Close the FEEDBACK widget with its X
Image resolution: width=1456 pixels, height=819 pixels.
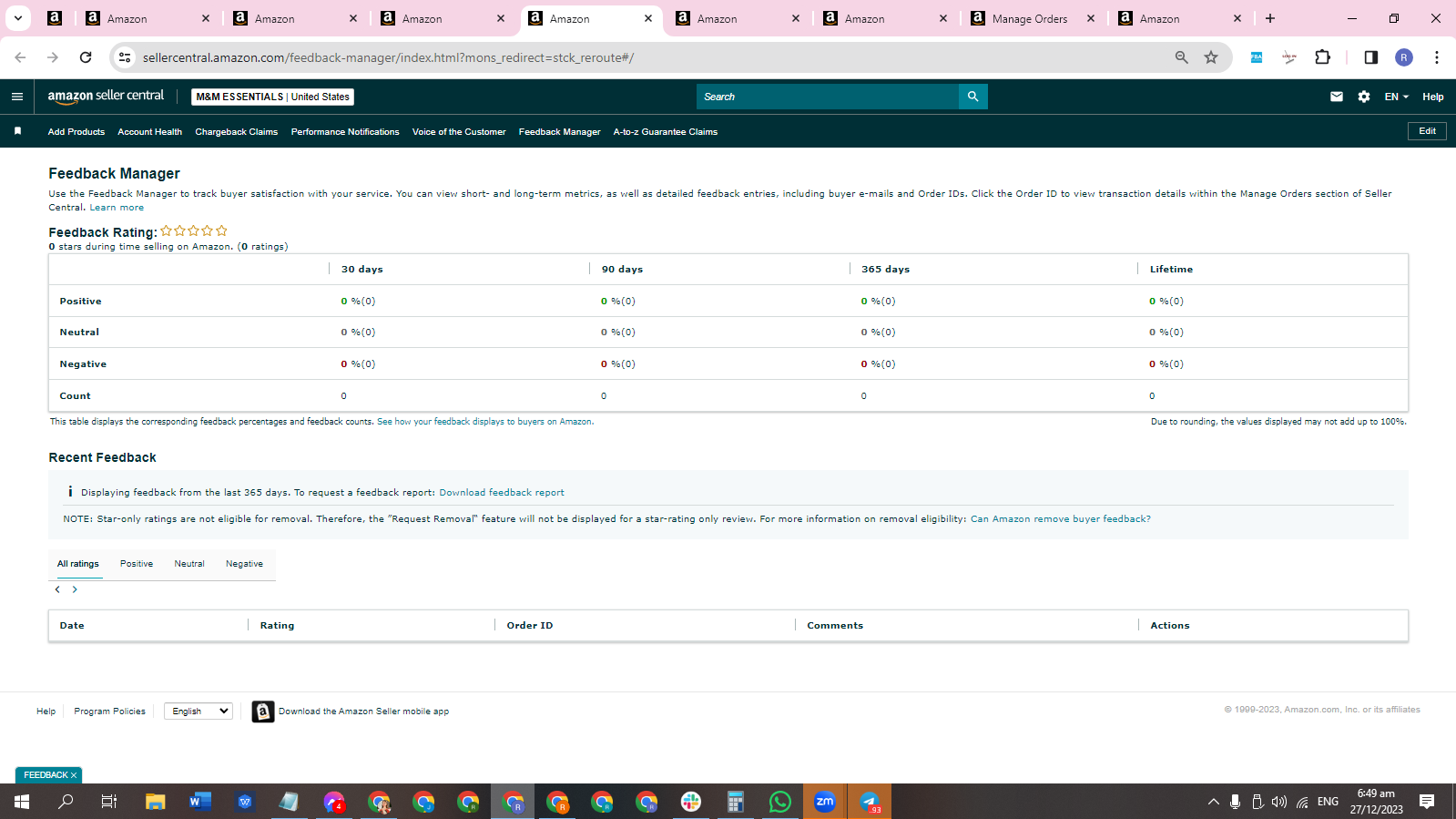tap(74, 775)
